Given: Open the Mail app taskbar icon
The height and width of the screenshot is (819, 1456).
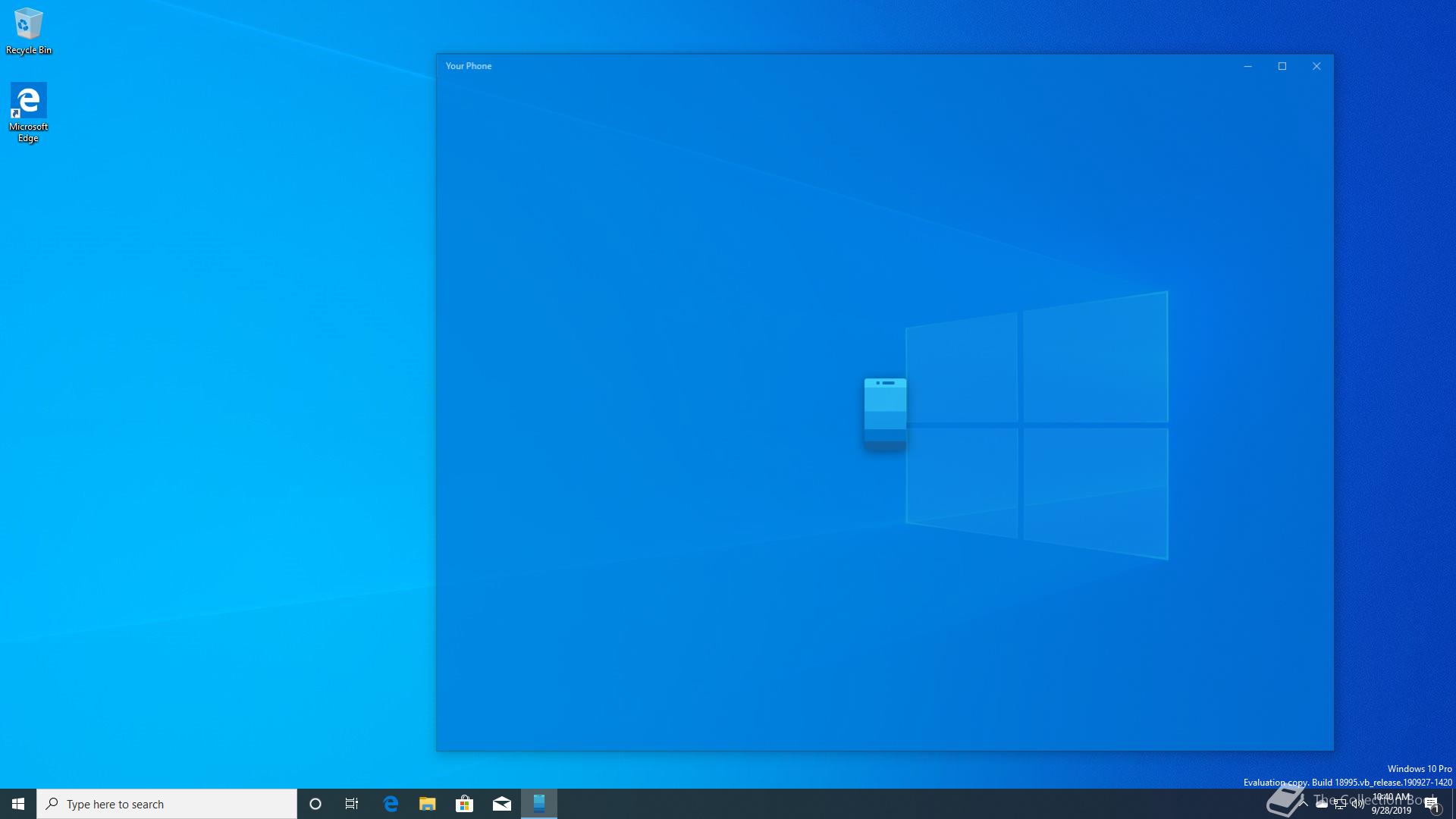Looking at the screenshot, I should (501, 804).
